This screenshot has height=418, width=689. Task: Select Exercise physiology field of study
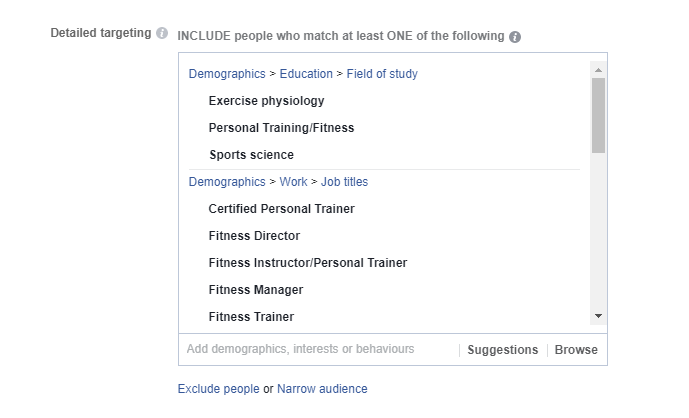(266, 101)
